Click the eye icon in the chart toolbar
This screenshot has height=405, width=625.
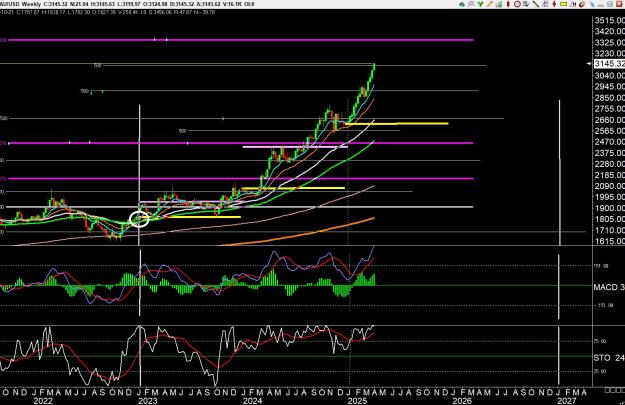[x=462, y=4]
